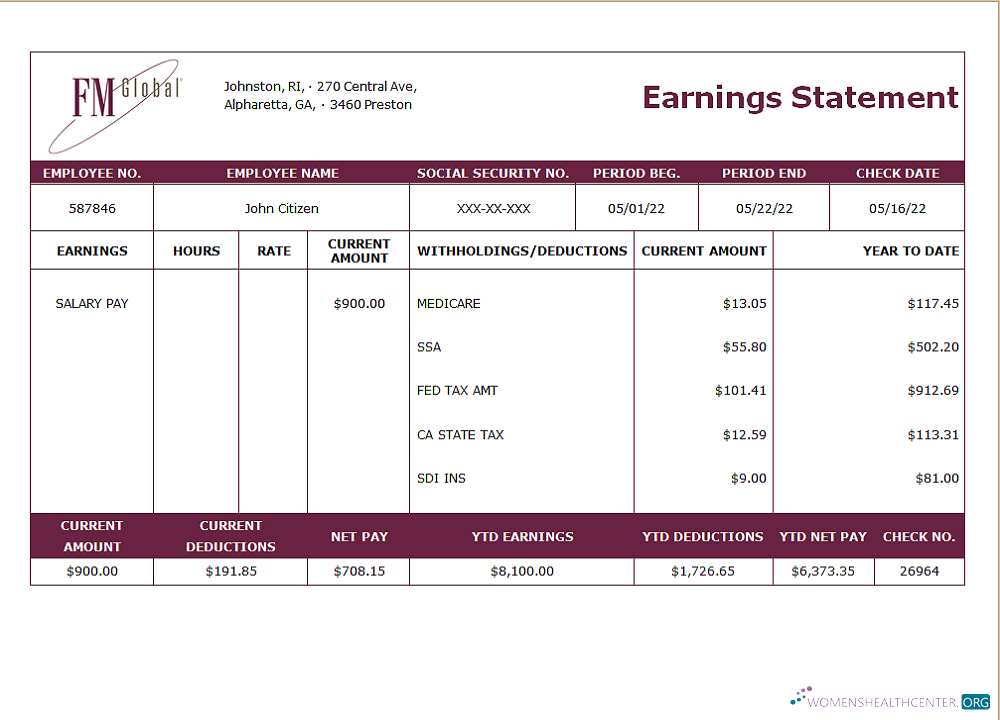Click the SOCIAL SECURITY NO. header

coord(493,172)
